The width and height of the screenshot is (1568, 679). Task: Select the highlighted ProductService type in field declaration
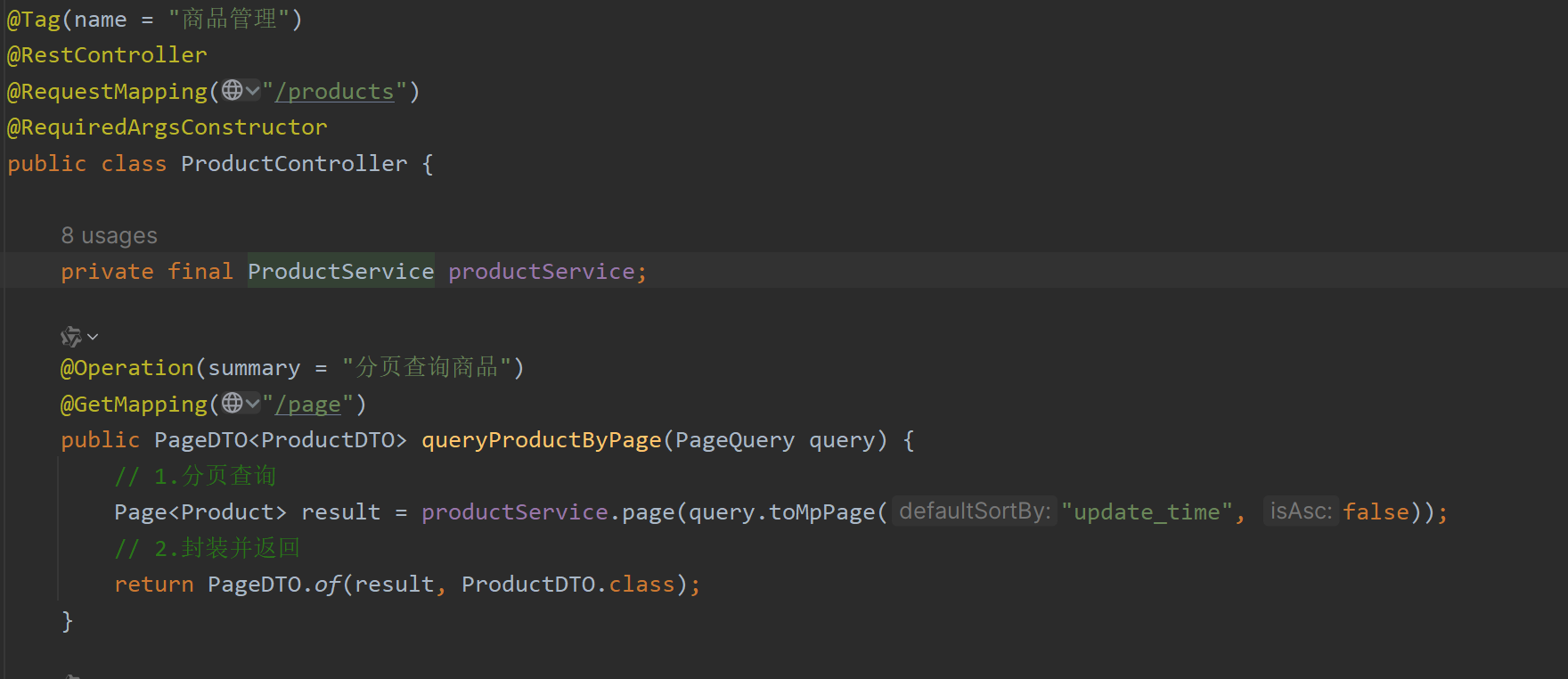pos(340,272)
